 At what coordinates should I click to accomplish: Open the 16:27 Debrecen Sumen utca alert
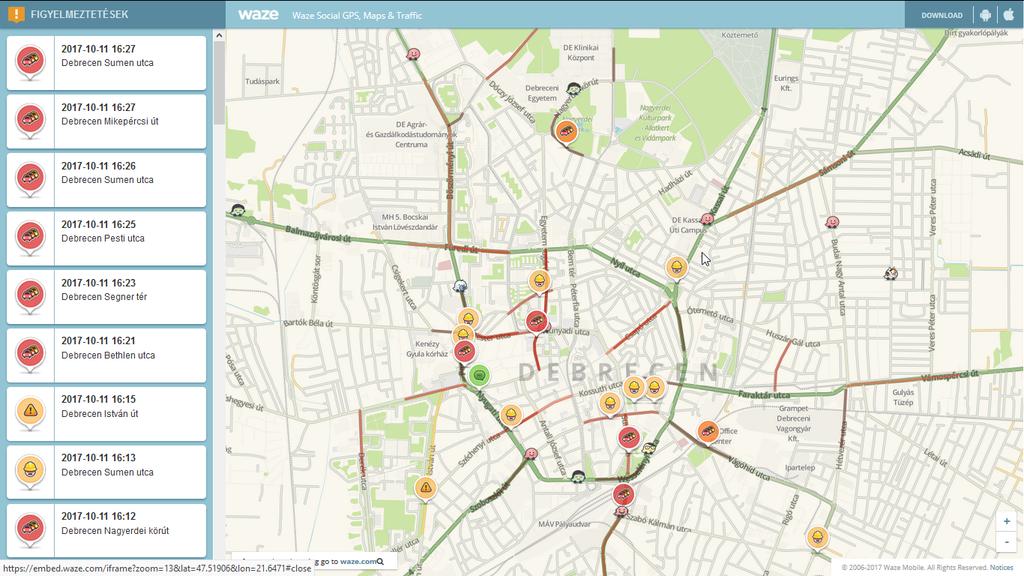click(106, 63)
